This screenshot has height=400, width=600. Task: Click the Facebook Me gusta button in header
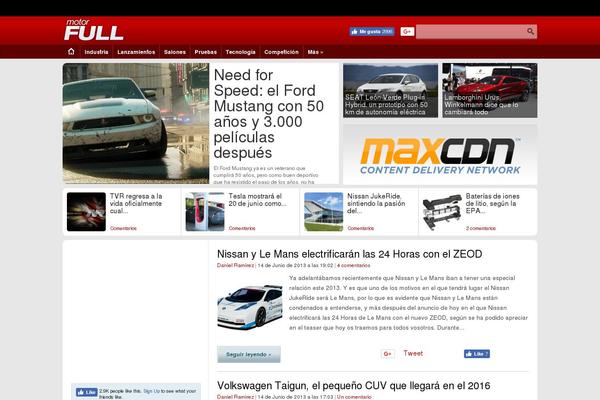[x=372, y=31]
